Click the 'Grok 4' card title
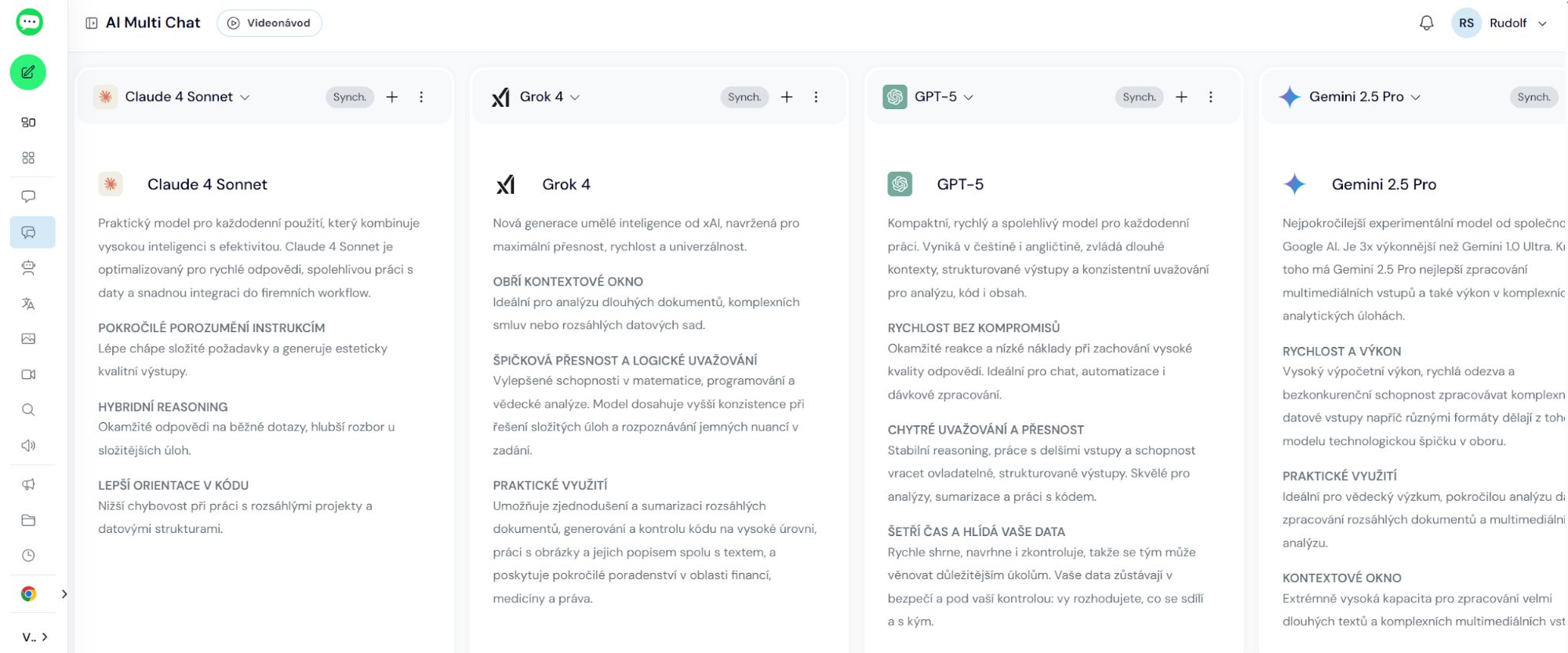Viewport: 1568px width, 653px height. [566, 184]
